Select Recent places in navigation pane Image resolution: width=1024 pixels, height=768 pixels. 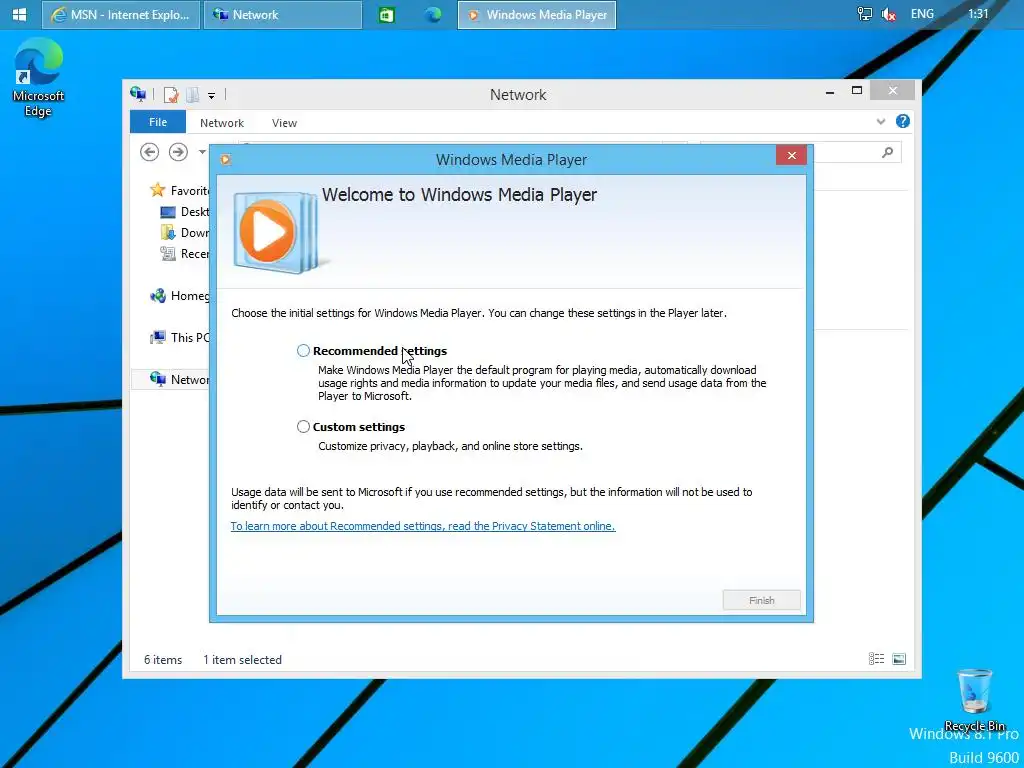185,253
